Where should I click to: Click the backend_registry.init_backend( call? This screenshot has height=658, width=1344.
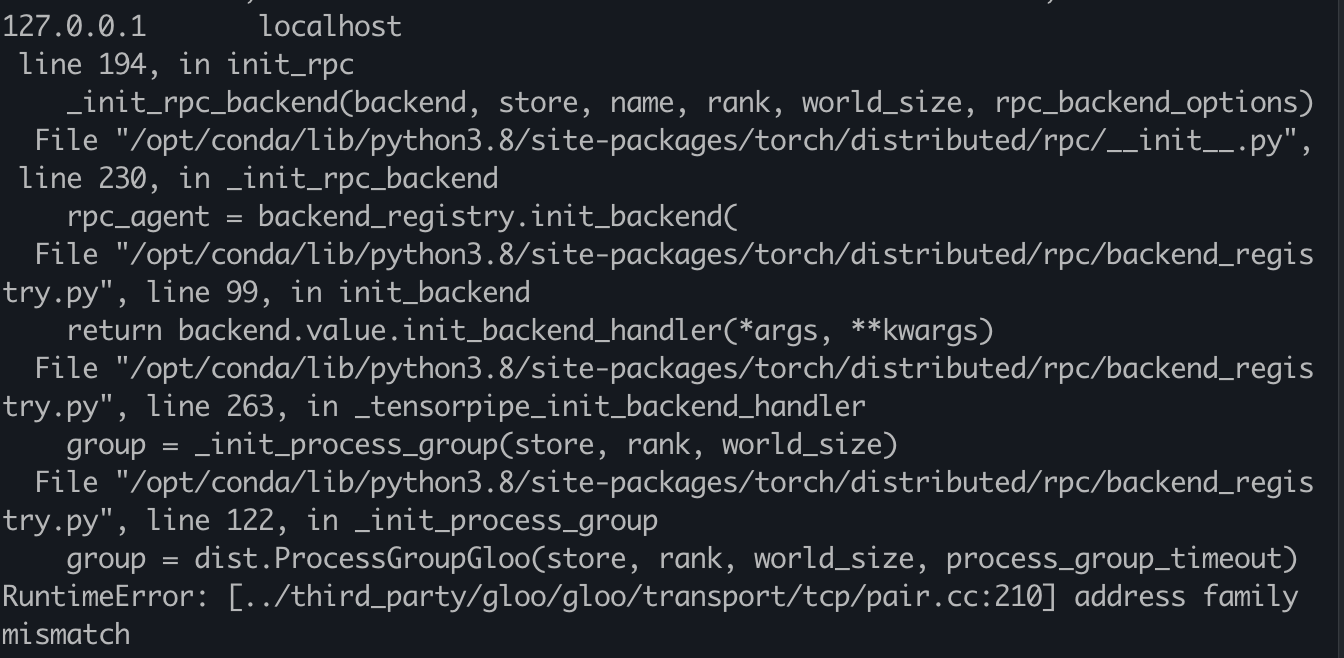click(x=497, y=217)
